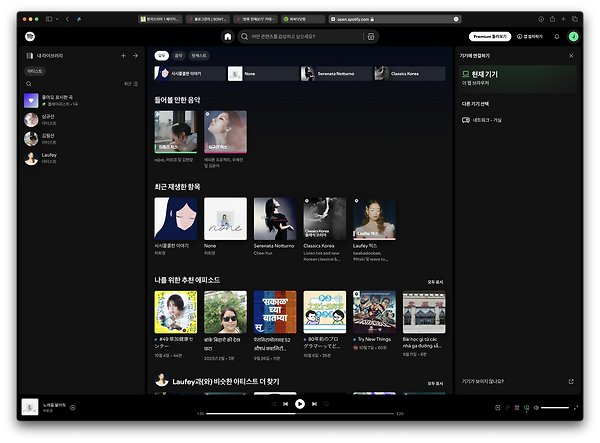Switch to the open.spotify.com Safari tab
Image resolution: width=600 pixels, height=443 pixels.
click(395, 19)
